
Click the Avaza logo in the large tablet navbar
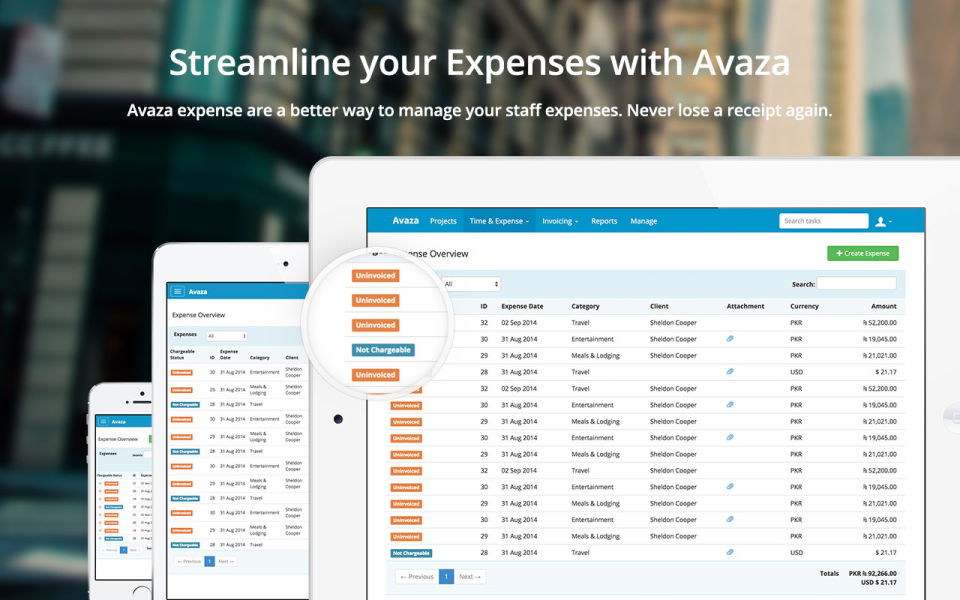(405, 220)
